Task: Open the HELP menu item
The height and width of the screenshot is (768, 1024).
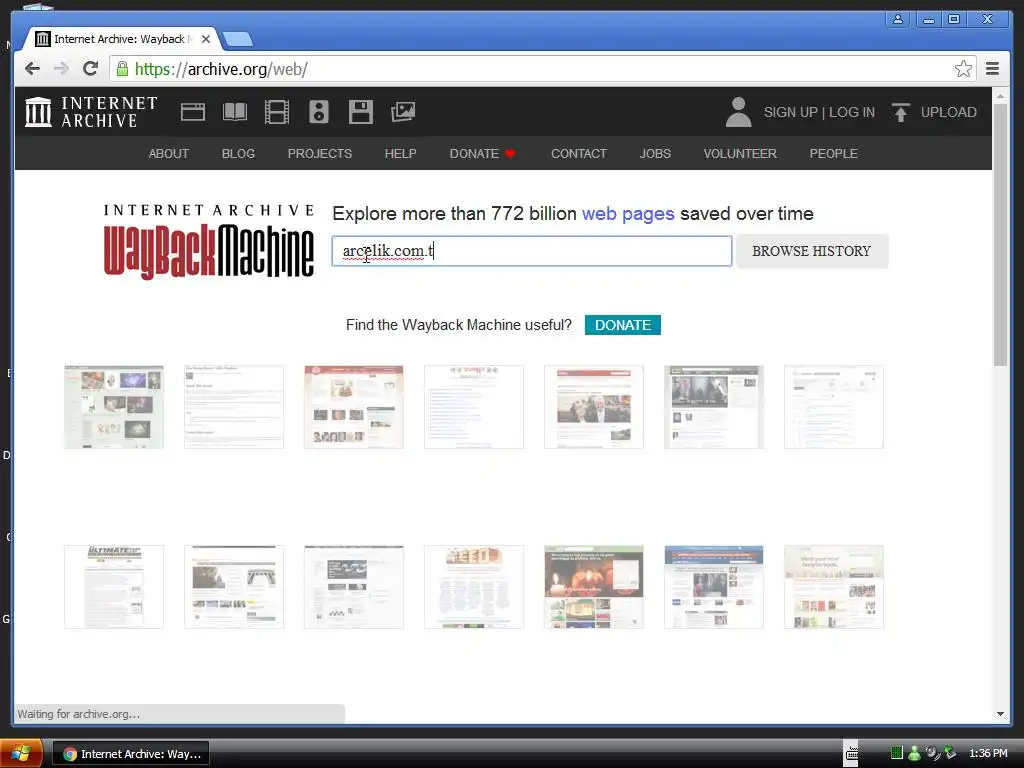Action: [400, 153]
